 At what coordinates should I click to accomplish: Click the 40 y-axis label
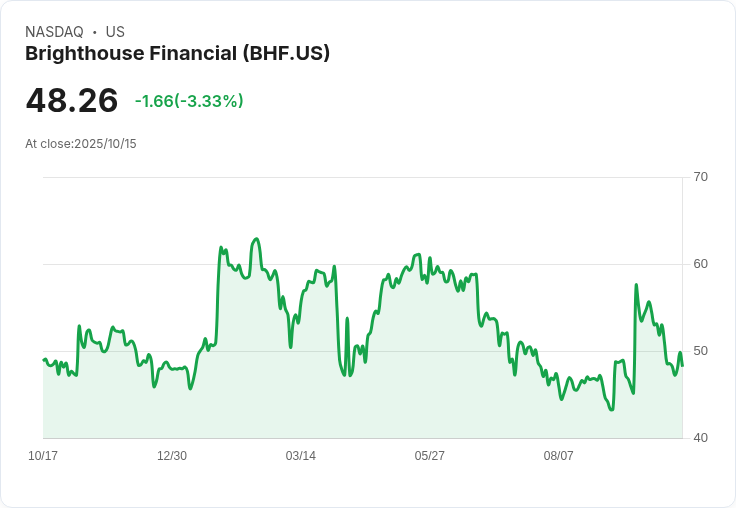pos(700,438)
